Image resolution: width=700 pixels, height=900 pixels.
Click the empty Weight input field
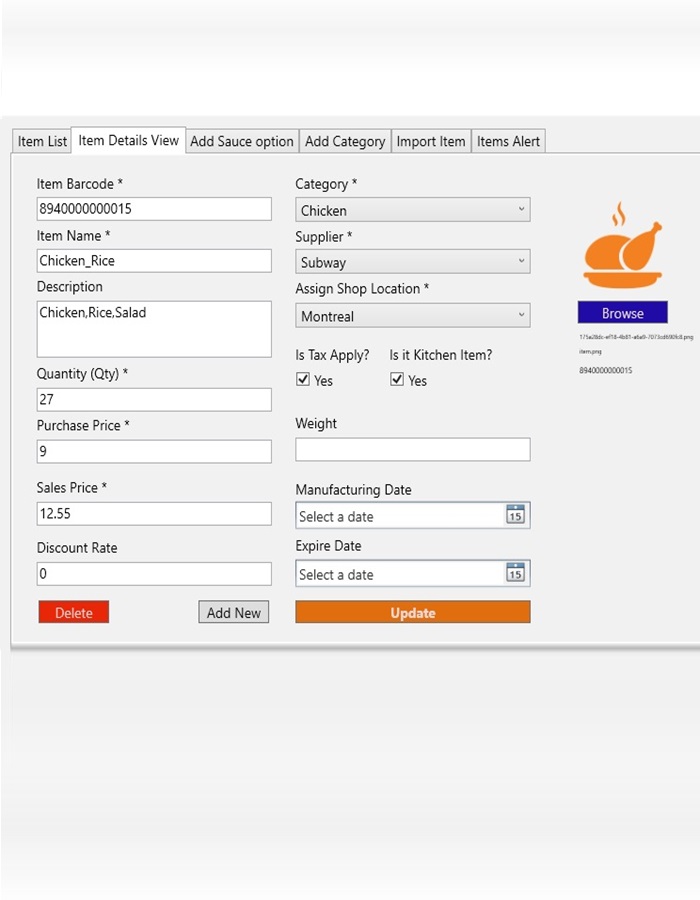[x=412, y=449]
